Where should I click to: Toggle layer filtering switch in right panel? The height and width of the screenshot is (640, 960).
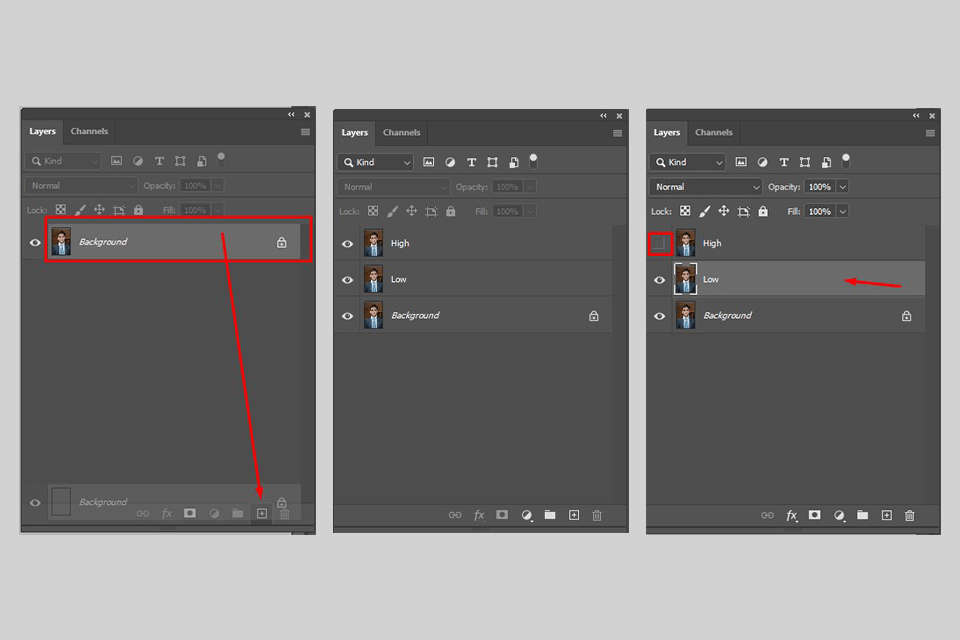click(846, 161)
